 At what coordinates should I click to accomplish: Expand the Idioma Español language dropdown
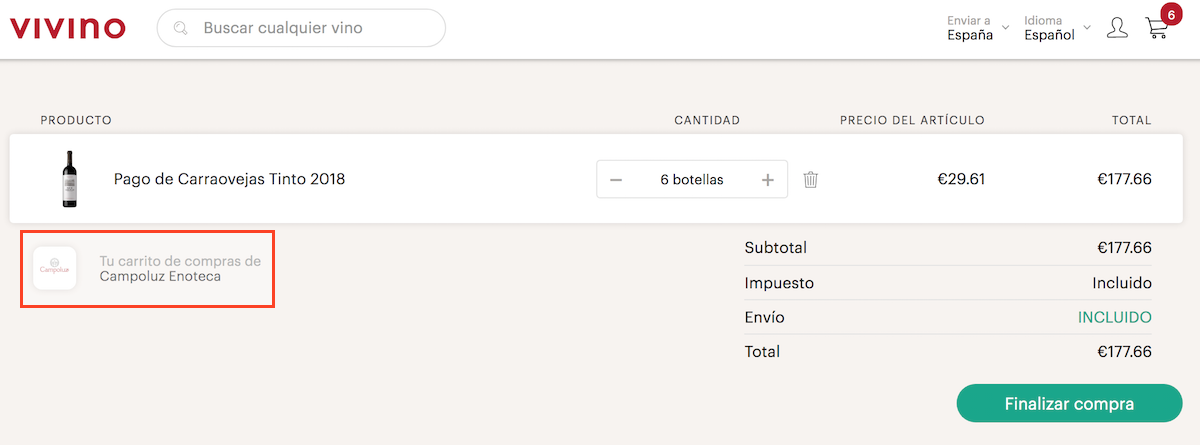tap(1056, 28)
